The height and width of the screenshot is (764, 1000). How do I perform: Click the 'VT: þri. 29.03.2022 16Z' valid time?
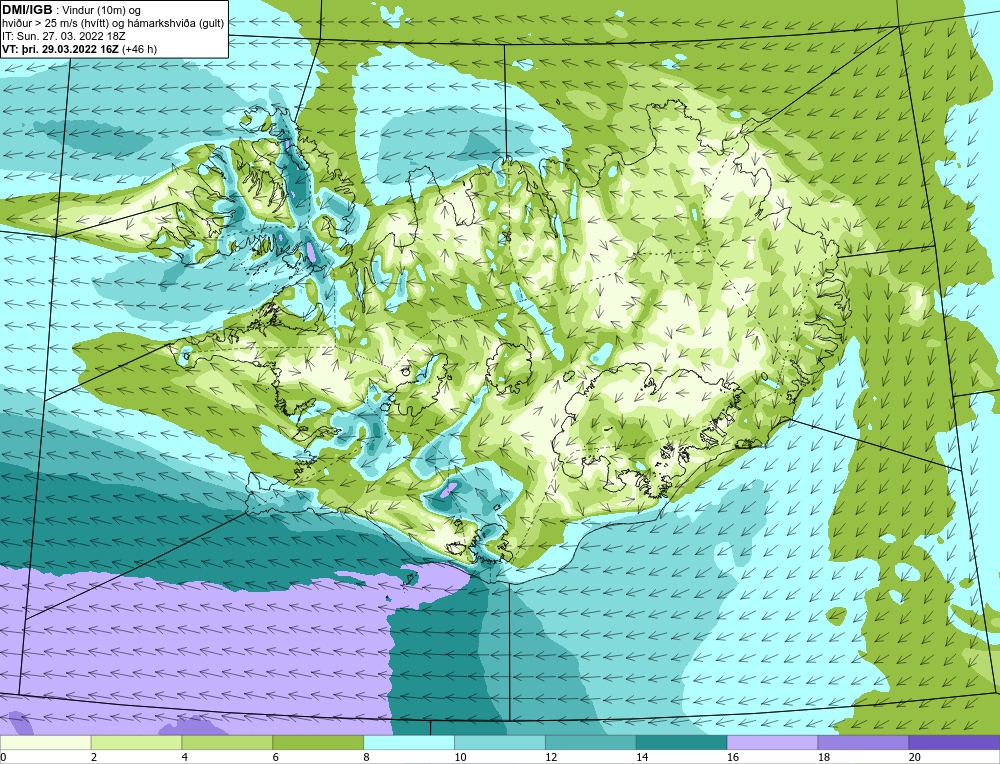click(60, 48)
